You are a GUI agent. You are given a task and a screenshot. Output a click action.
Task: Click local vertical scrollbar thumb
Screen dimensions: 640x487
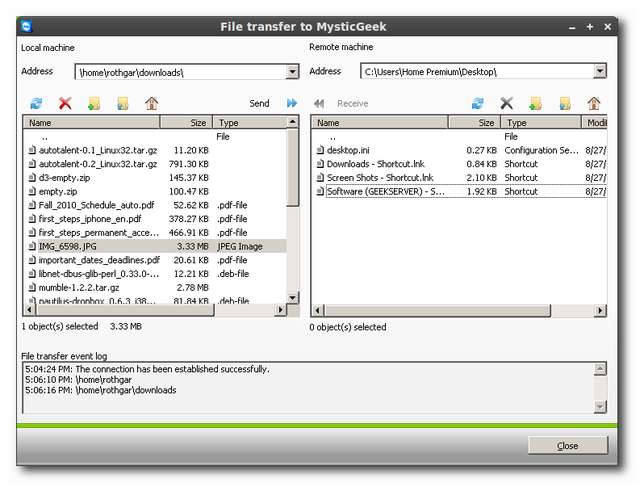coord(293,168)
